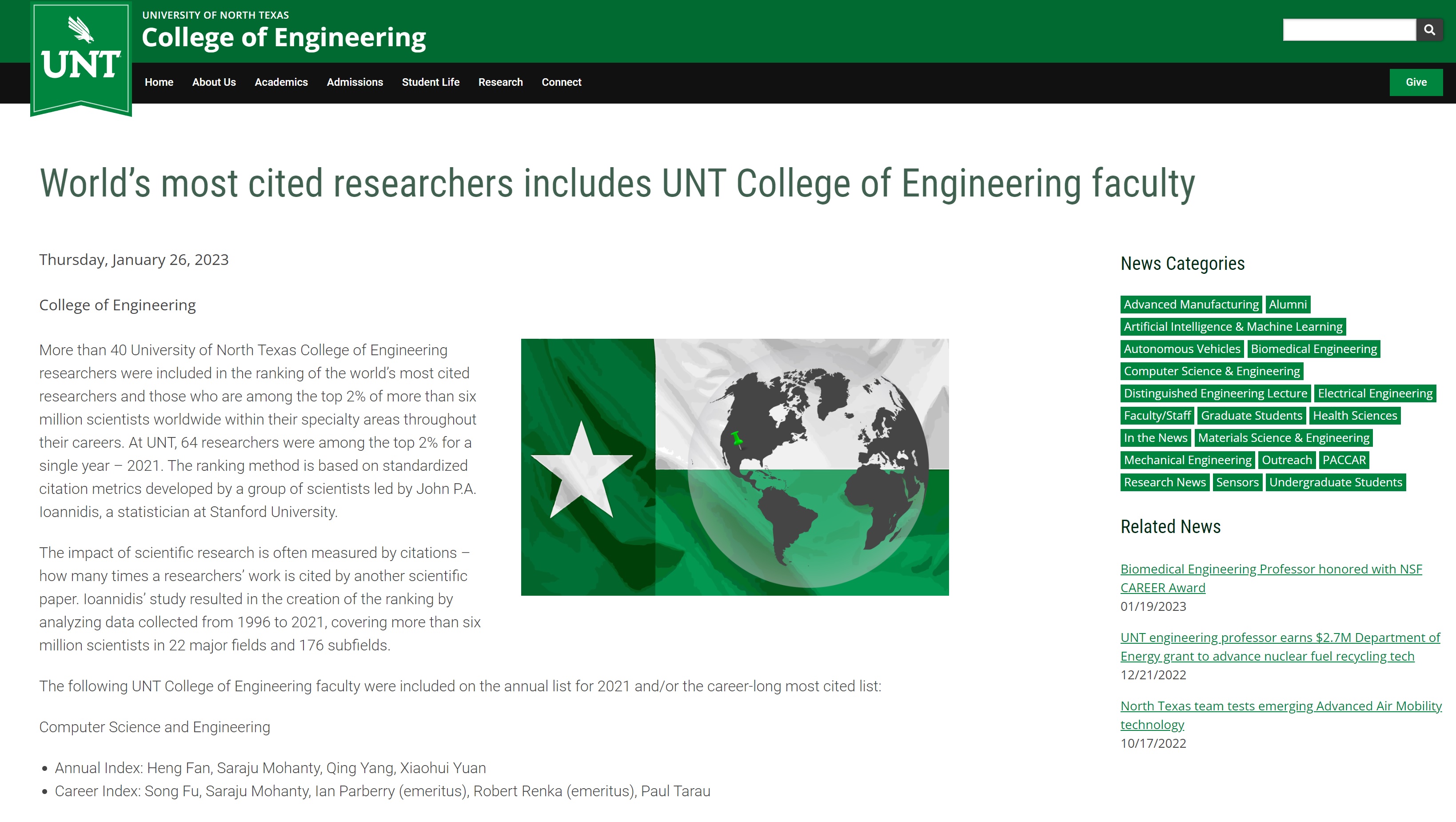
Task: Select the Advanced Manufacturing category tag
Action: pos(1191,305)
